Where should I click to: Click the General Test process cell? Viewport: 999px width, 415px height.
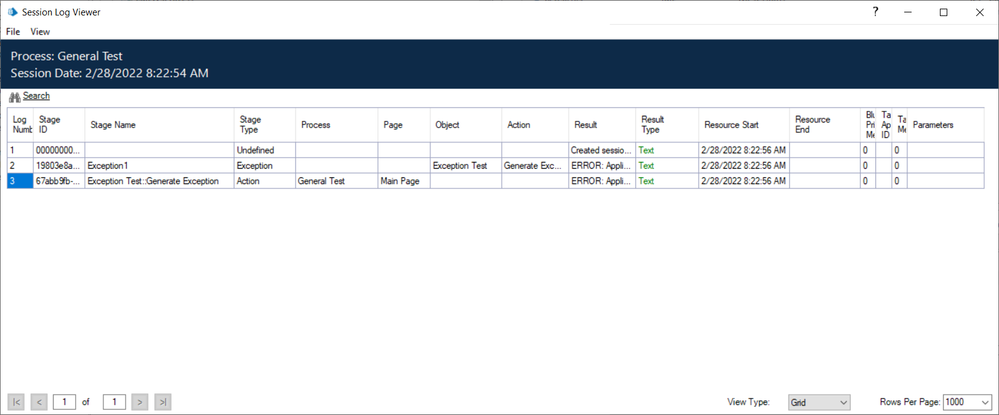pos(337,181)
